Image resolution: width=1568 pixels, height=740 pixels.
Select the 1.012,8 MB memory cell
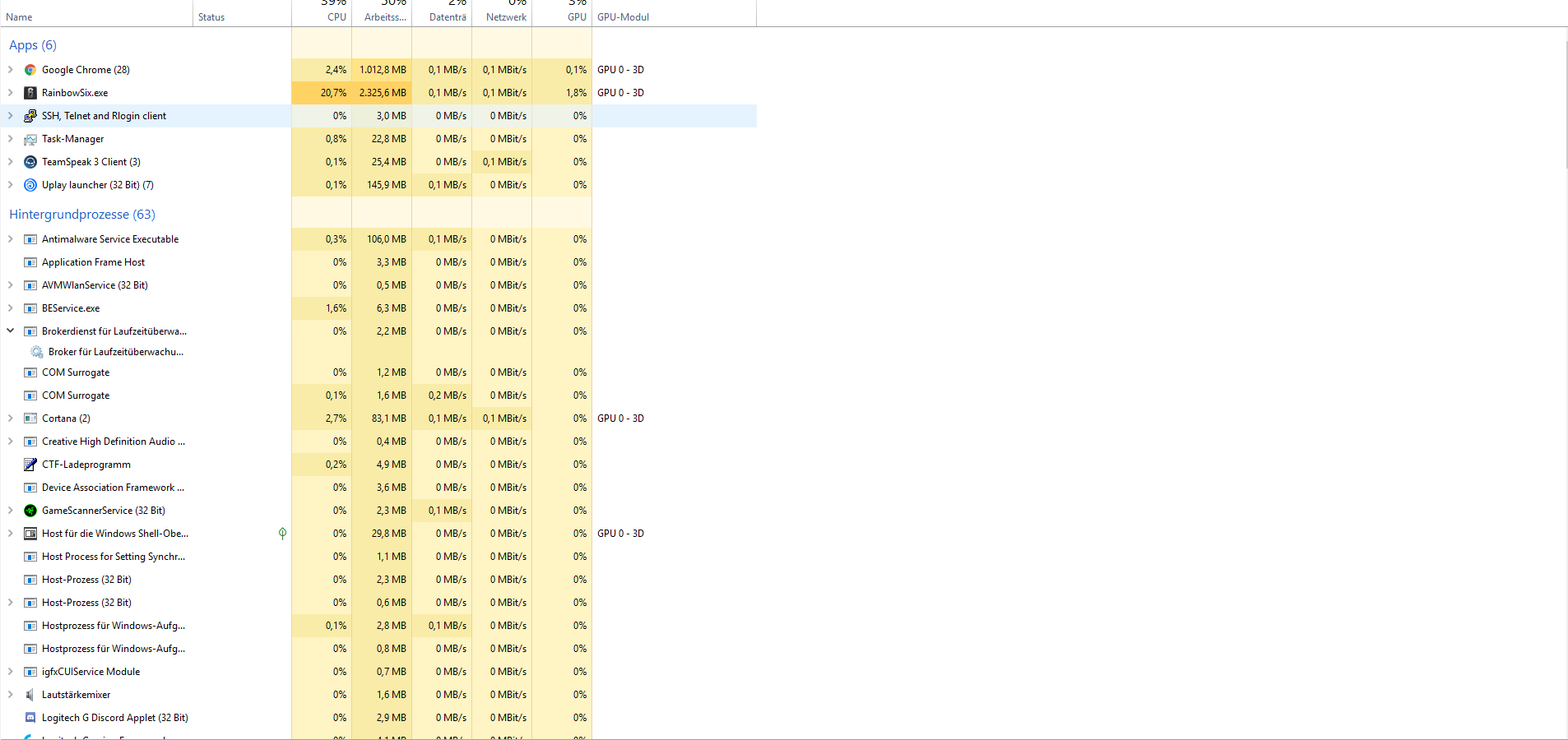tap(382, 70)
